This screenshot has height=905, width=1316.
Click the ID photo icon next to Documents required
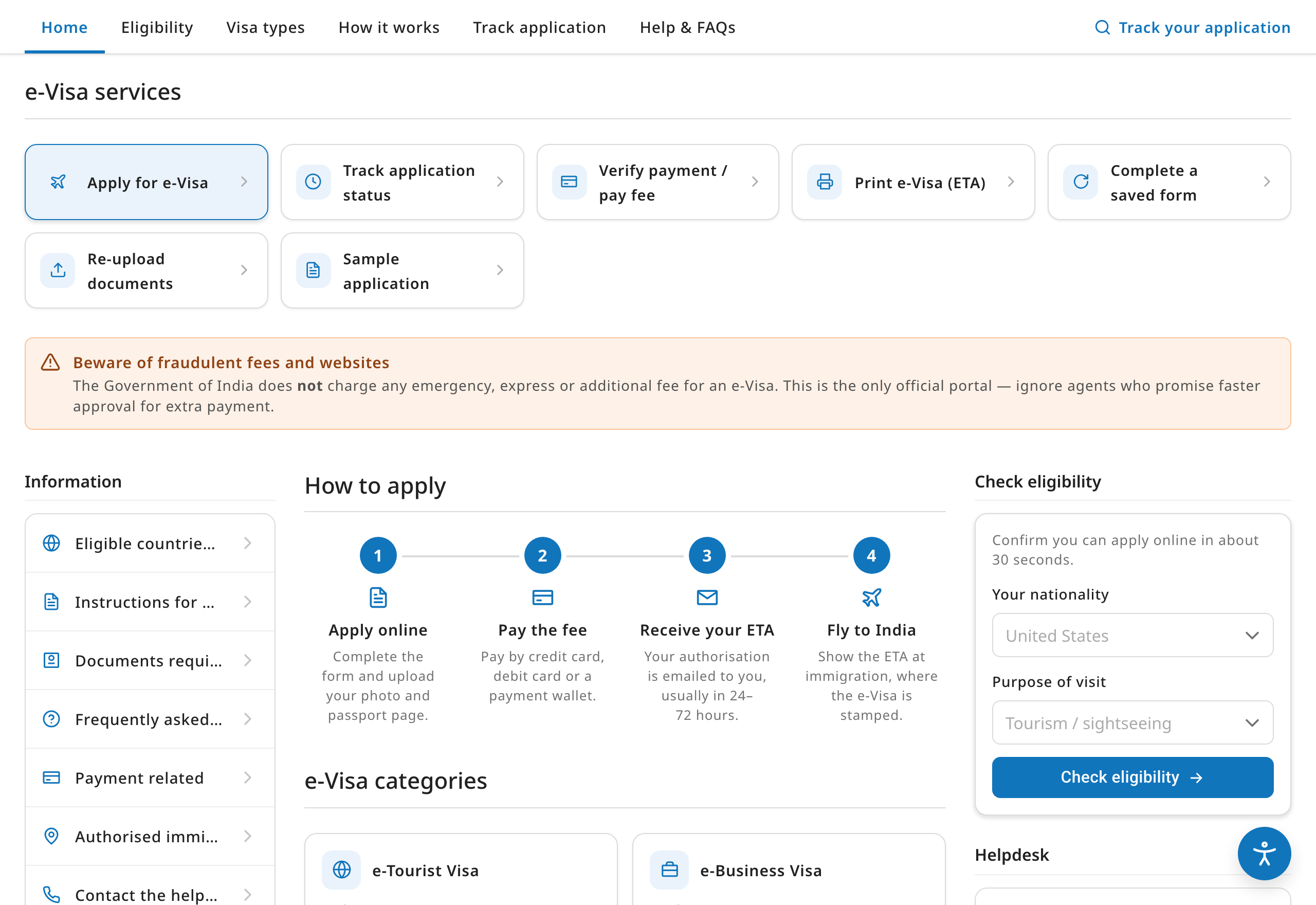tap(51, 661)
